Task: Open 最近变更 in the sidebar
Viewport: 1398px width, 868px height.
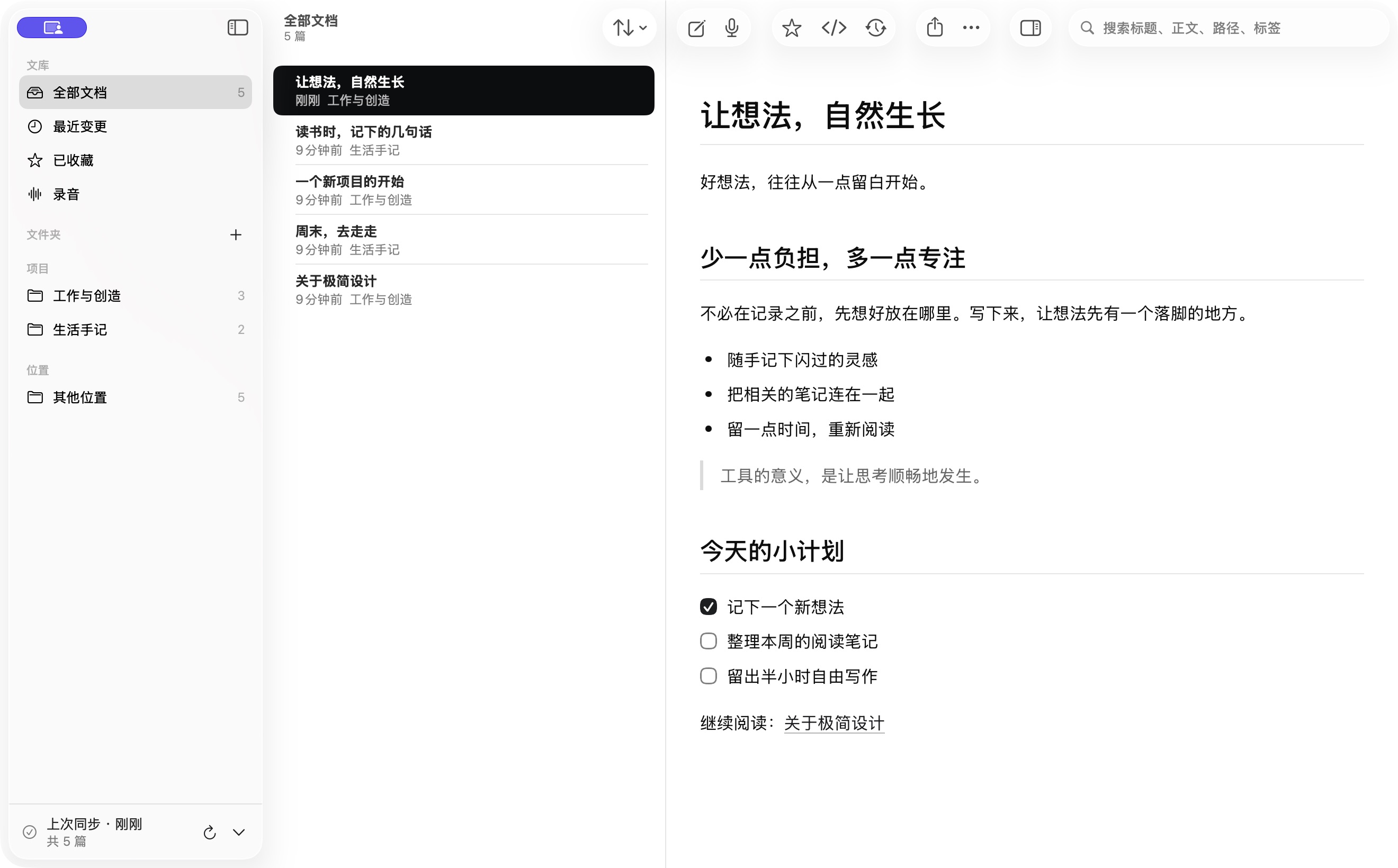Action: pos(136,126)
